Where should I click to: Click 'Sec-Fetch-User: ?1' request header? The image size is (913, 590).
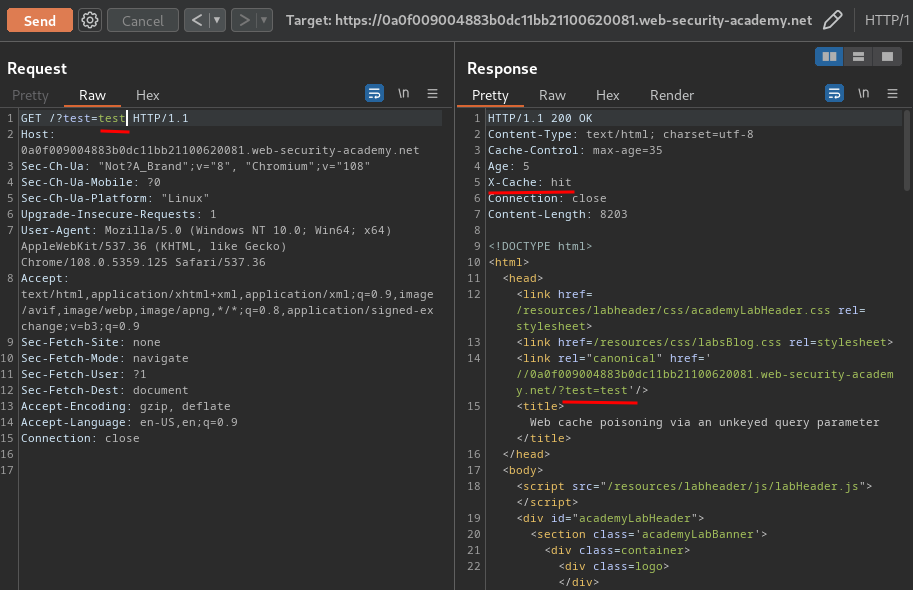point(84,375)
